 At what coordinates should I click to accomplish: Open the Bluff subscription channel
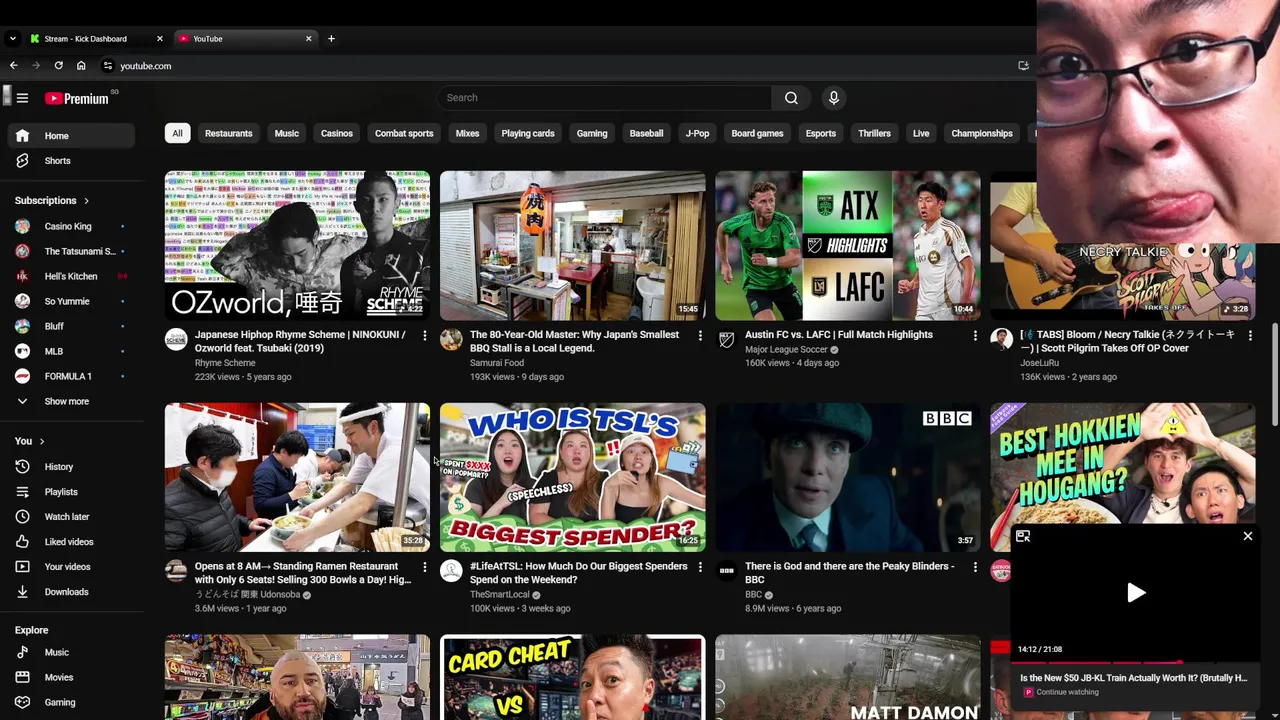(70, 326)
